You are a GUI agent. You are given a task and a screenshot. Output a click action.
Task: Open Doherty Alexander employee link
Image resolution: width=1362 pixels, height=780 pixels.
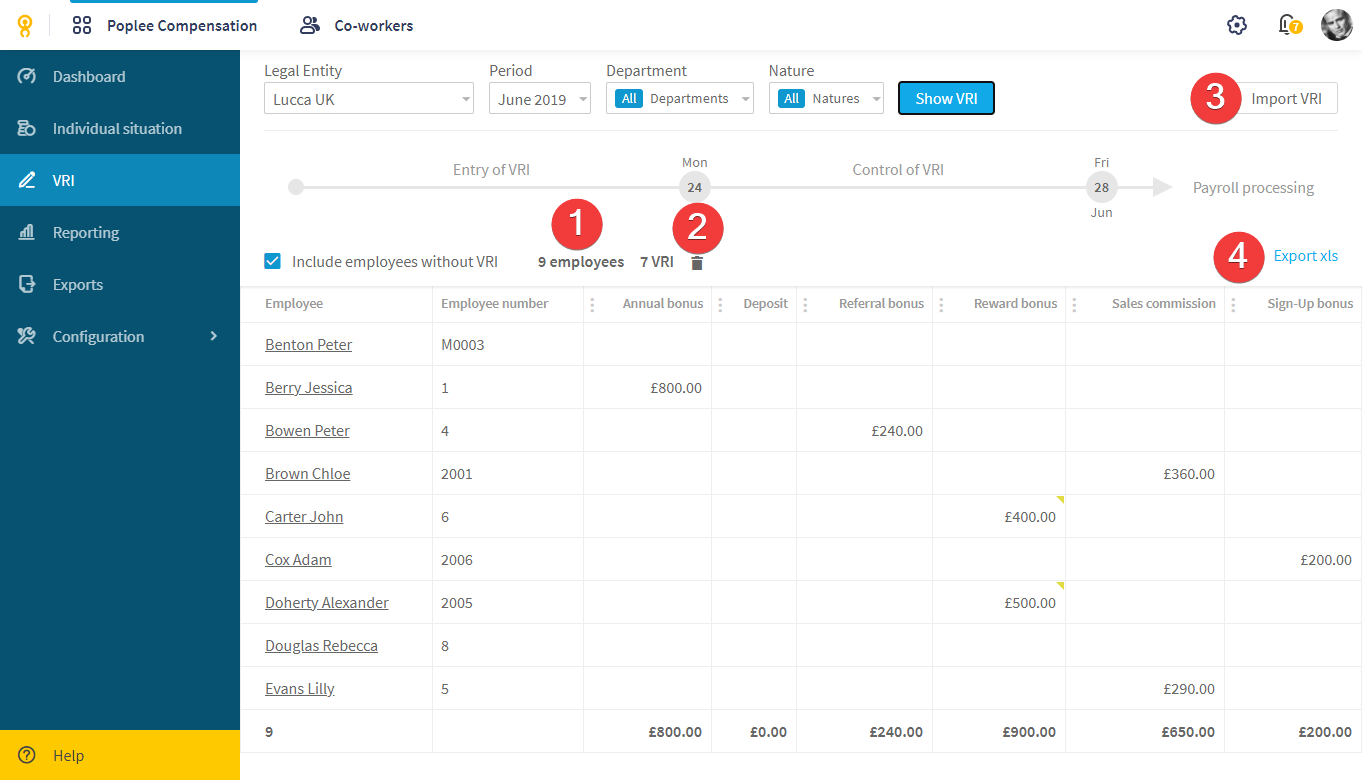[327, 602]
